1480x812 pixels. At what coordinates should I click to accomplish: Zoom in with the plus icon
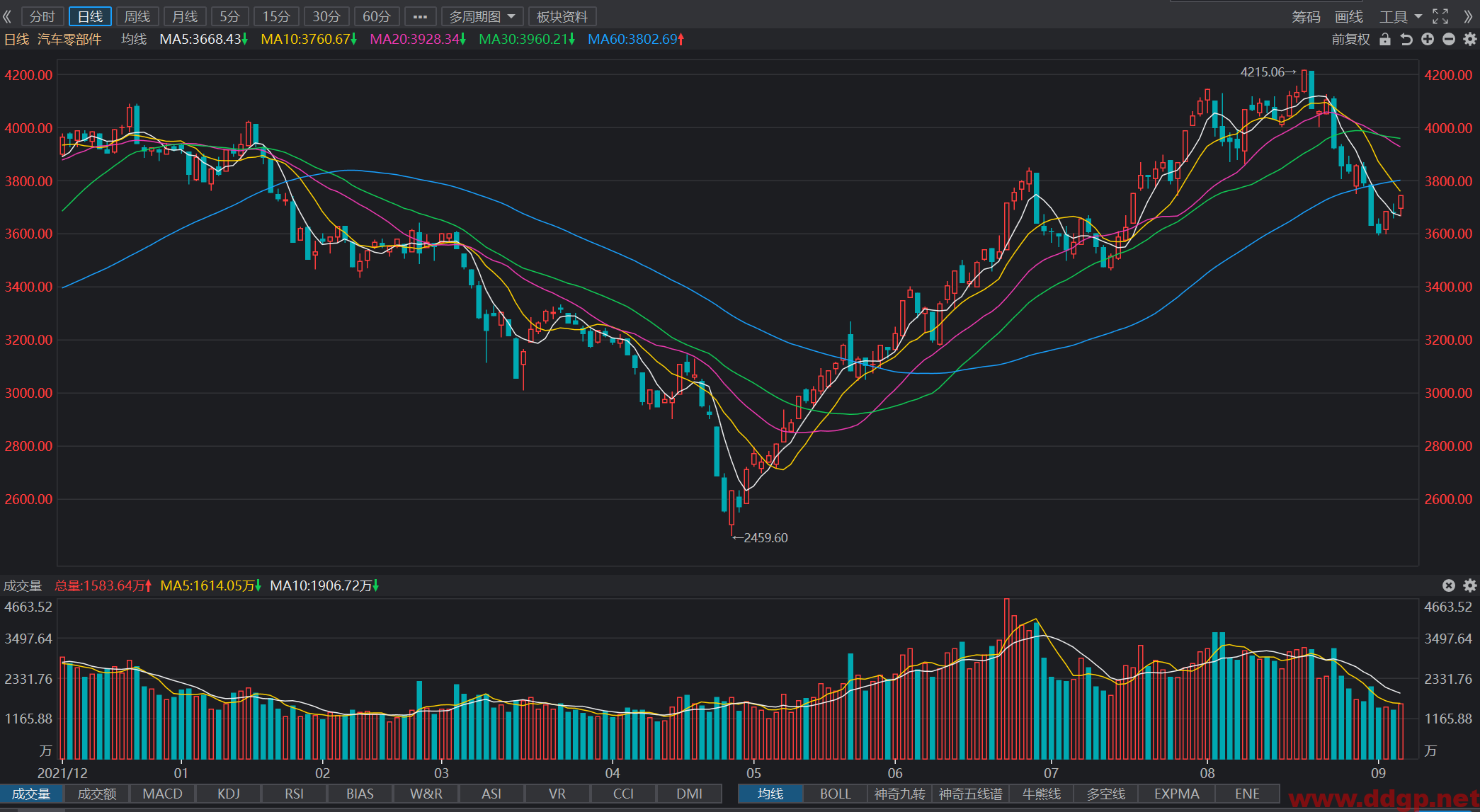[1428, 40]
